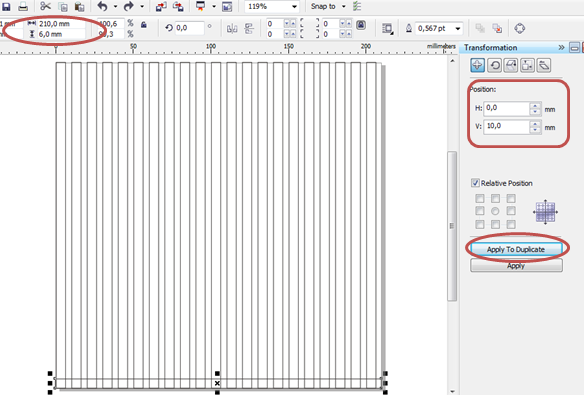Redo the last undone action

128,6
